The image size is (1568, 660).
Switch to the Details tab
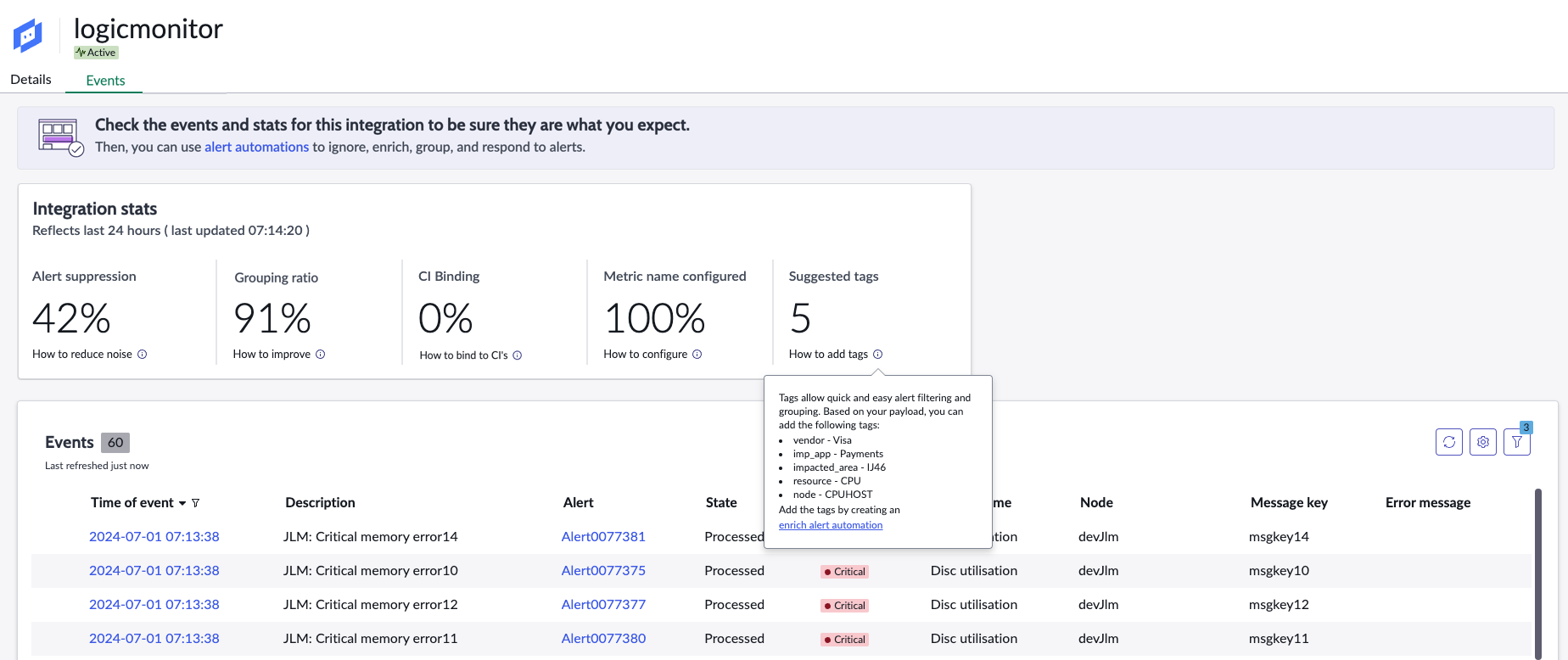coord(31,80)
